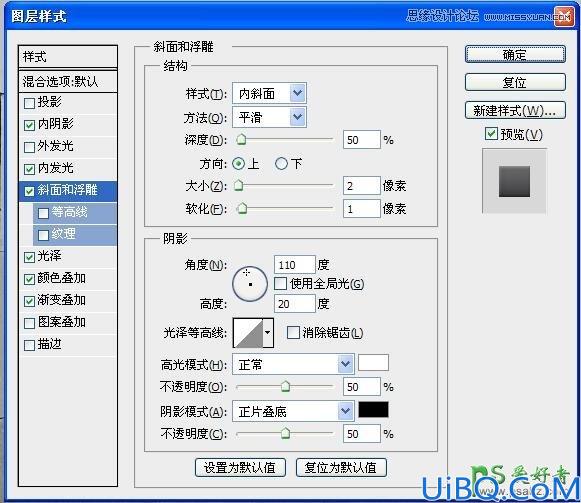
Task: Enable the 纹理 texture checkbox
Action: tap(43, 235)
